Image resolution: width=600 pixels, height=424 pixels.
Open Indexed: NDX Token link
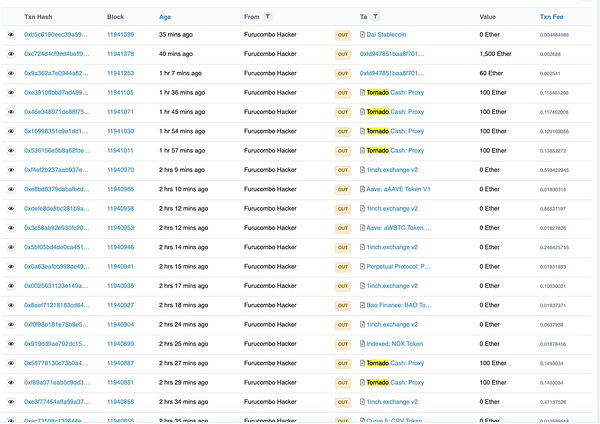(x=395, y=344)
